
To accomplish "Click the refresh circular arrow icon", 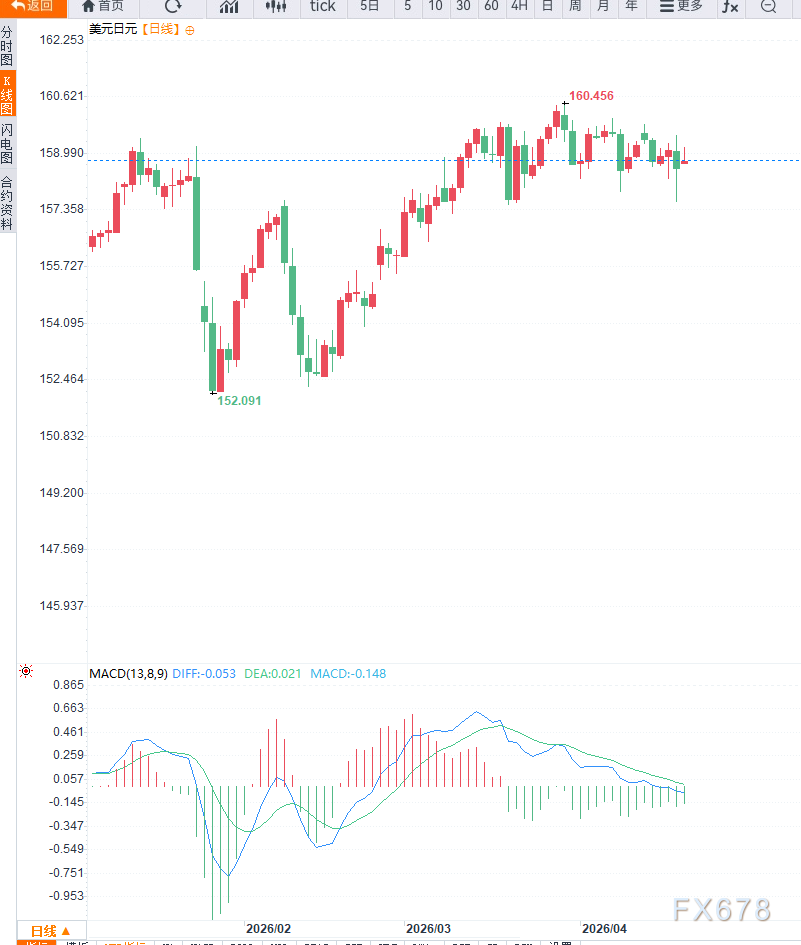I will coord(173,7).
